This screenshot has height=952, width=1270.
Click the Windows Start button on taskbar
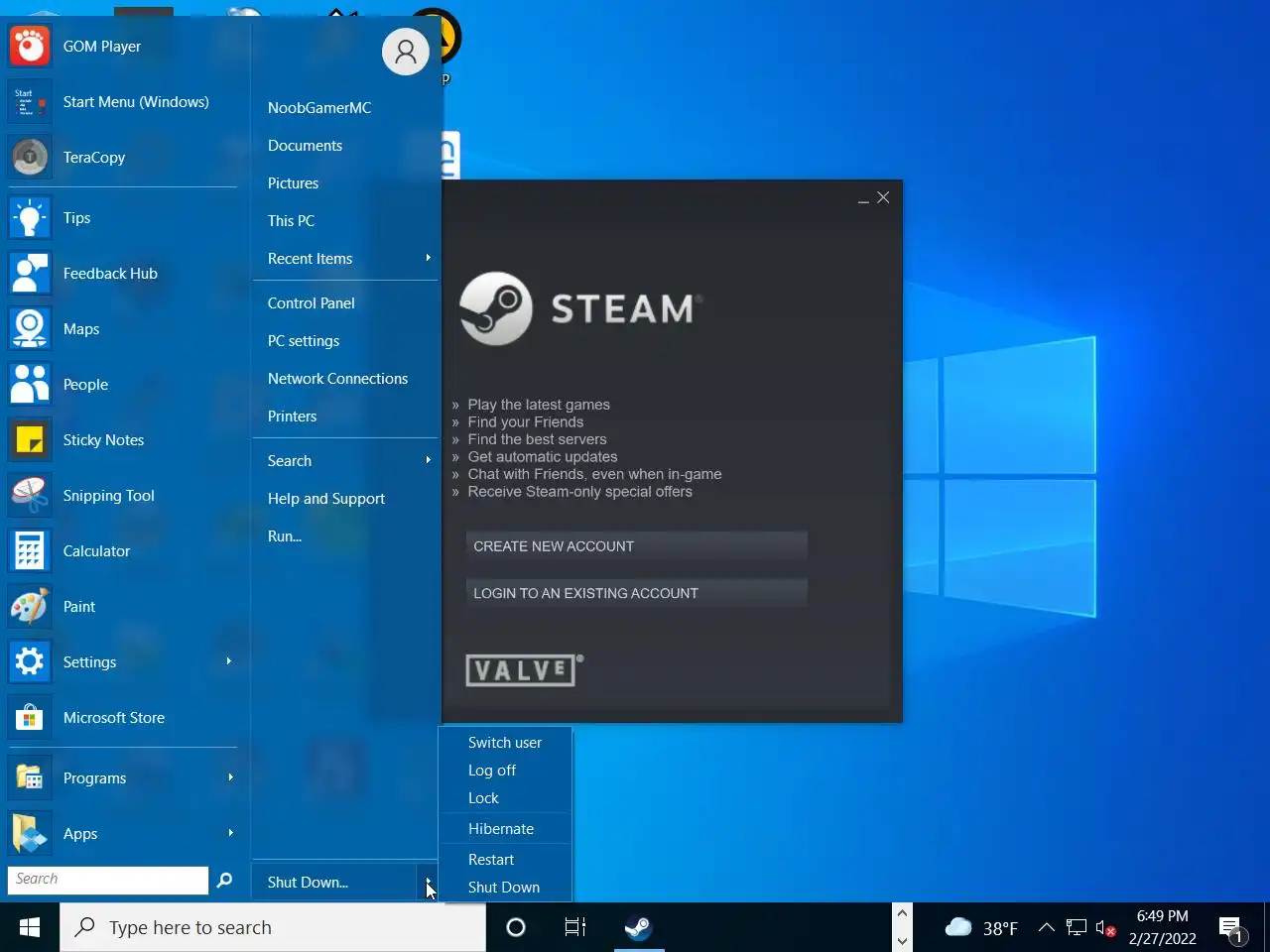click(30, 927)
